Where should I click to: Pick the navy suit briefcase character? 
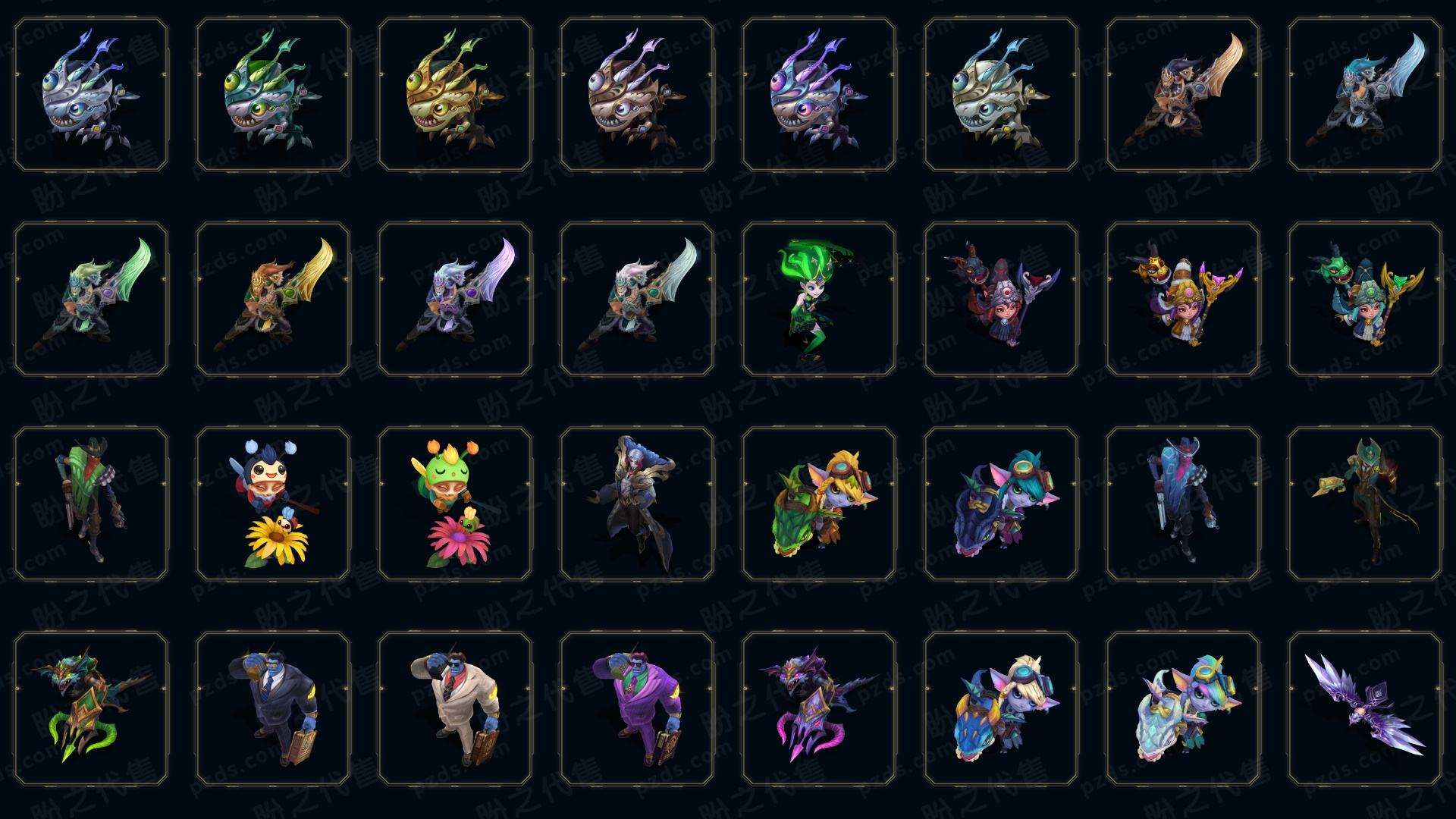(273, 708)
